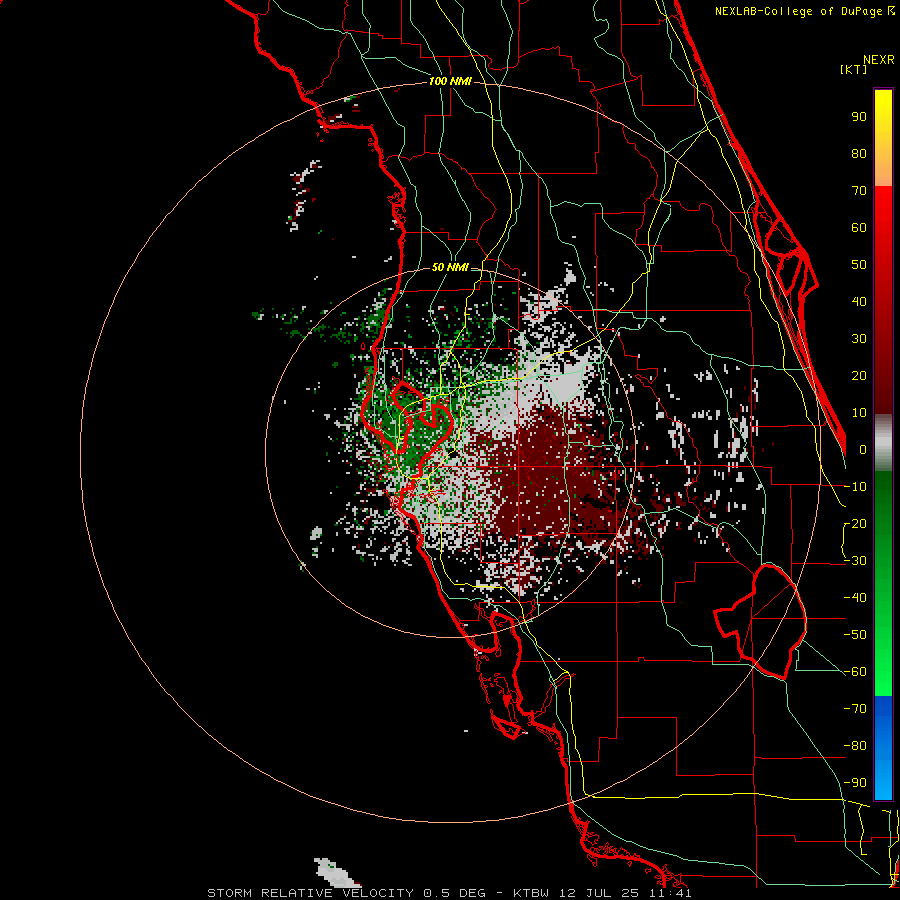
Task: Click the 50 NMI range ring label
Action: 450,267
